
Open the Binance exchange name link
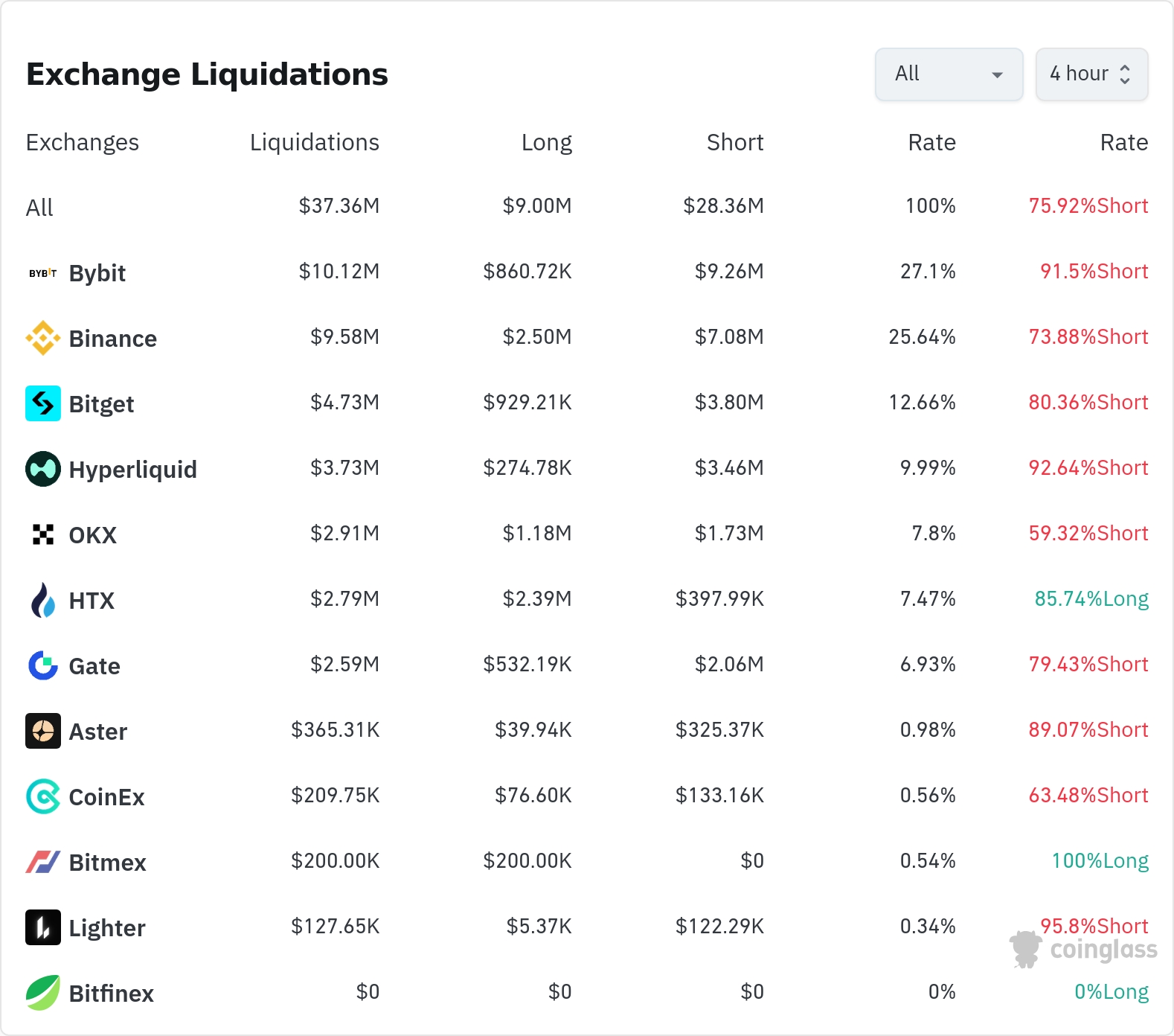coord(112,339)
